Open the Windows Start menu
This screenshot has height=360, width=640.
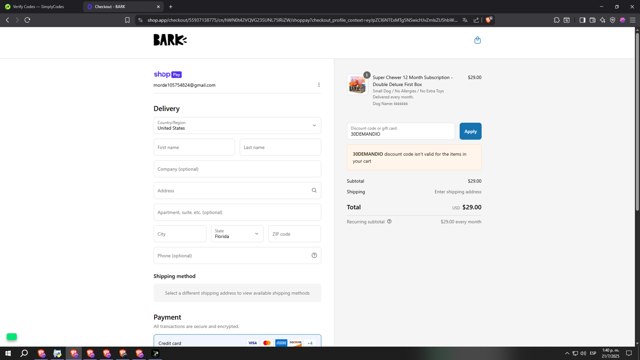8,353
